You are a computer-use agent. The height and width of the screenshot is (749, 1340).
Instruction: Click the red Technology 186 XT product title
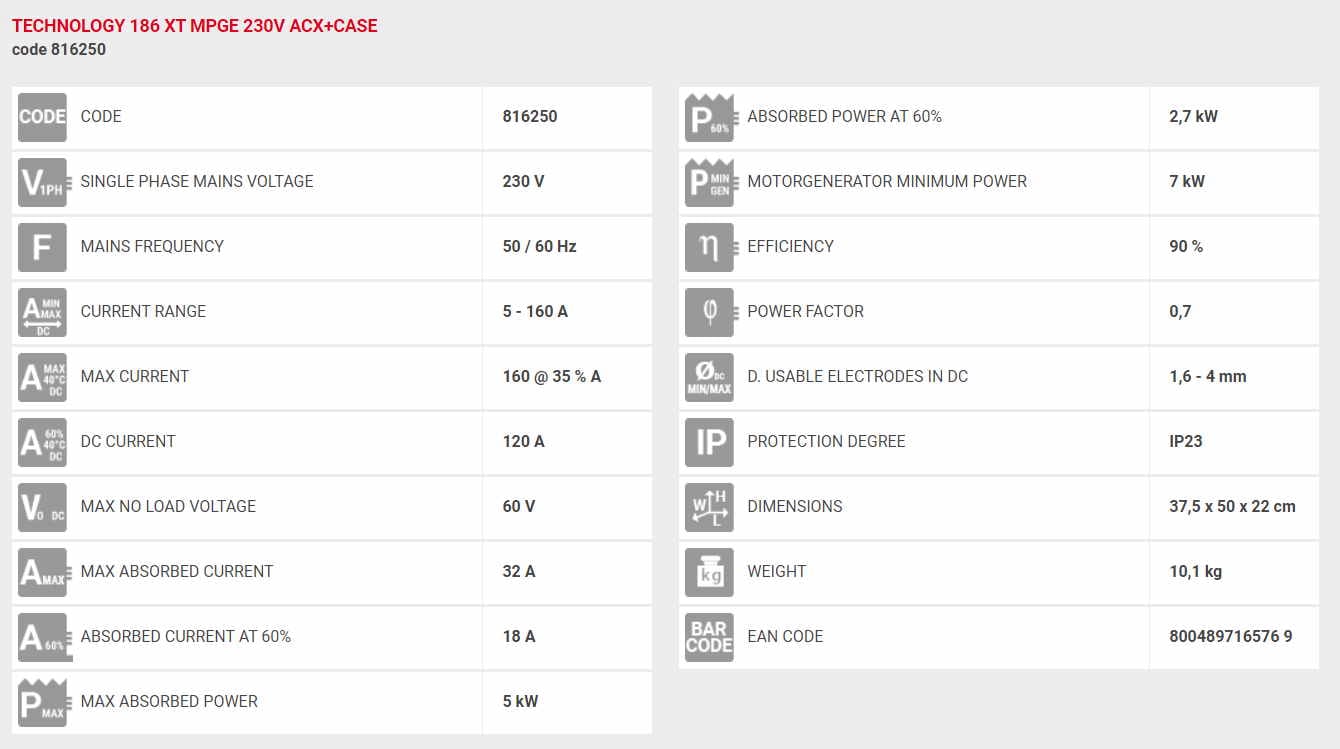(194, 26)
